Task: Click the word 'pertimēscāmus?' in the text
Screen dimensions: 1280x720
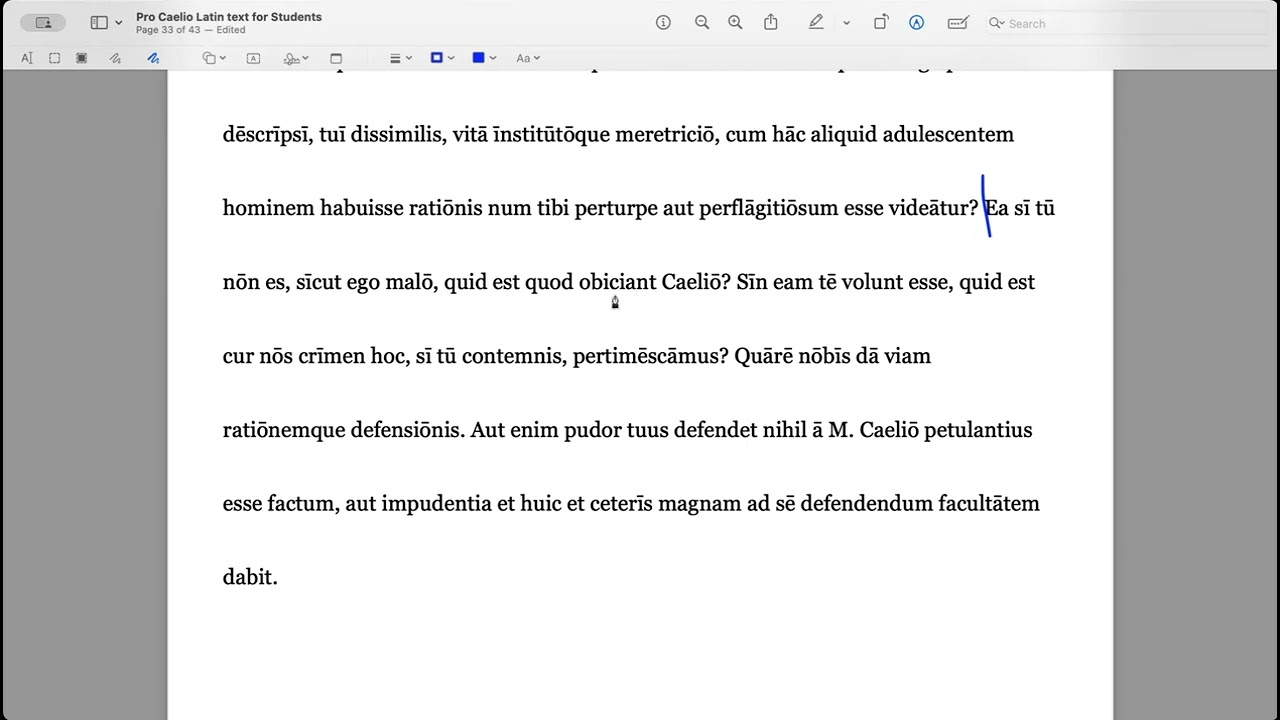Action: pos(651,356)
